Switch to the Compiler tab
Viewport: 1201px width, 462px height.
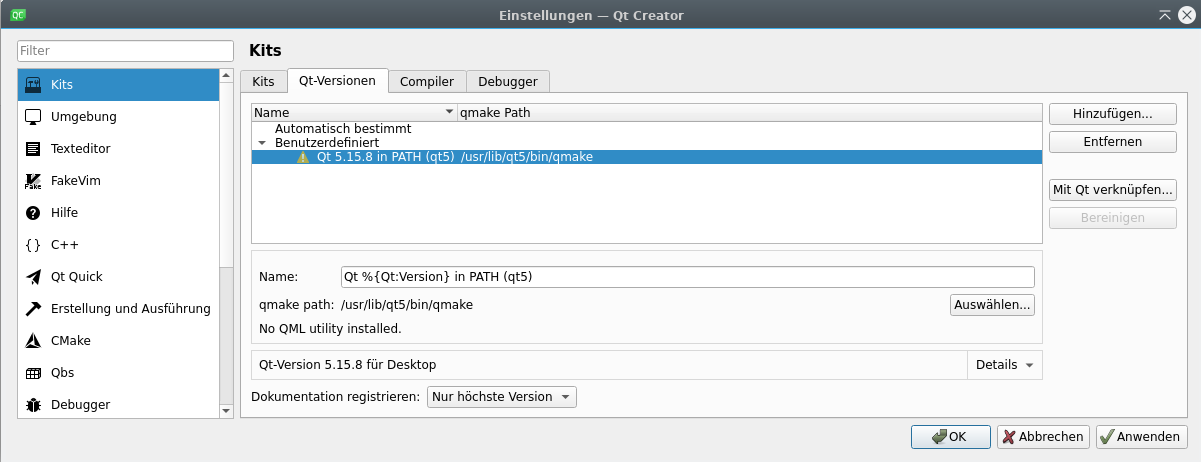tap(427, 82)
